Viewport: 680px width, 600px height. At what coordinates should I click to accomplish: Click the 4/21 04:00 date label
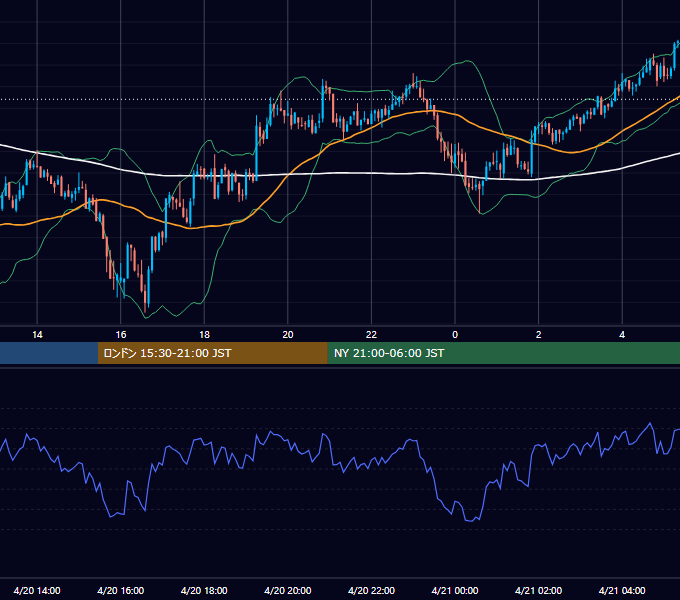click(x=622, y=590)
